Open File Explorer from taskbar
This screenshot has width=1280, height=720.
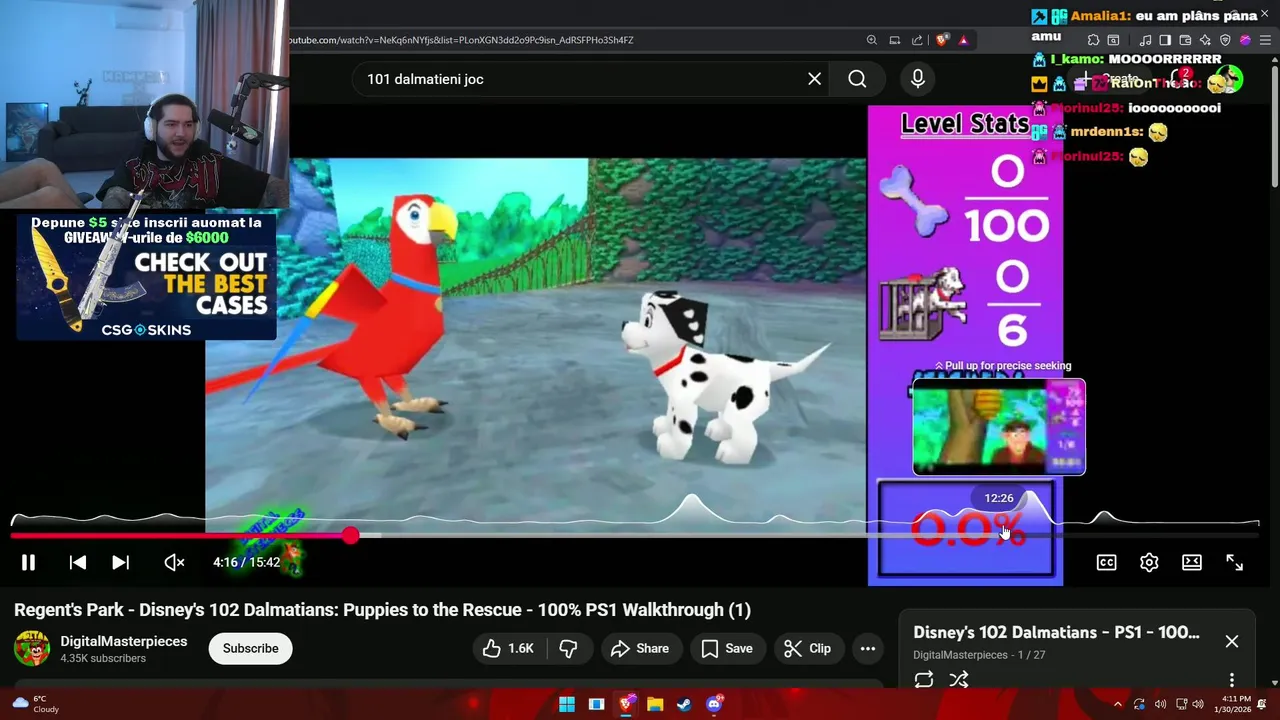(655, 704)
